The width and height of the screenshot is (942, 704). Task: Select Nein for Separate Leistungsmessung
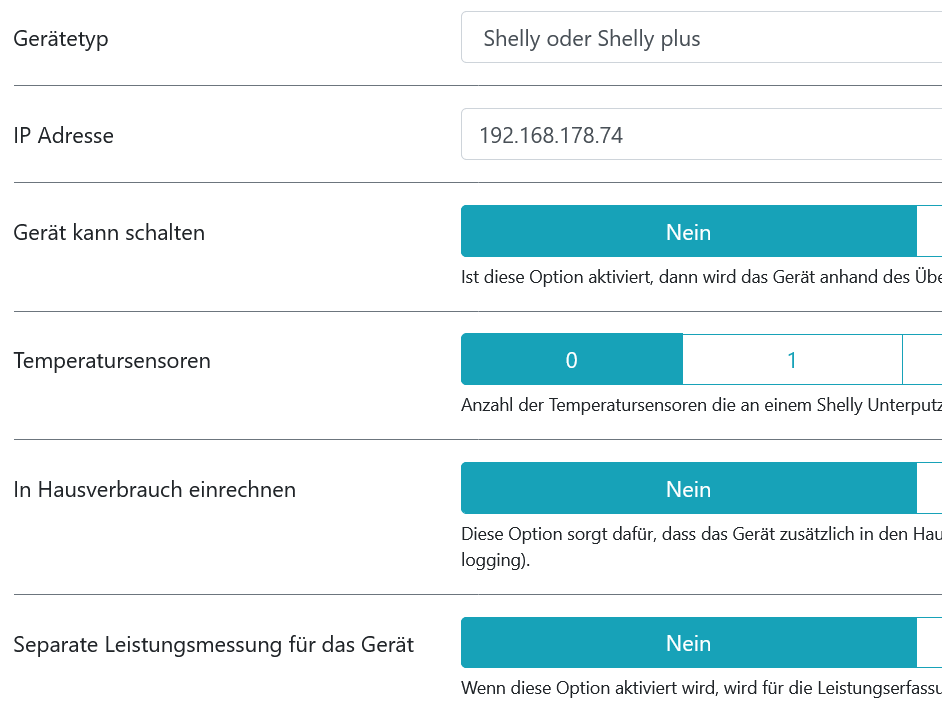click(x=688, y=643)
